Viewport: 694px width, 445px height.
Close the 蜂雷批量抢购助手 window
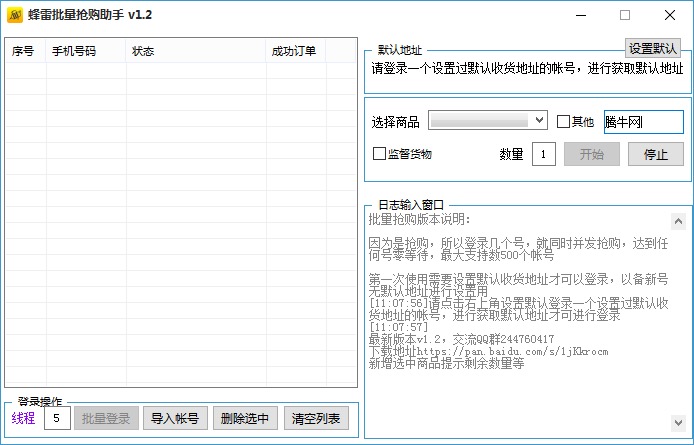[670, 15]
